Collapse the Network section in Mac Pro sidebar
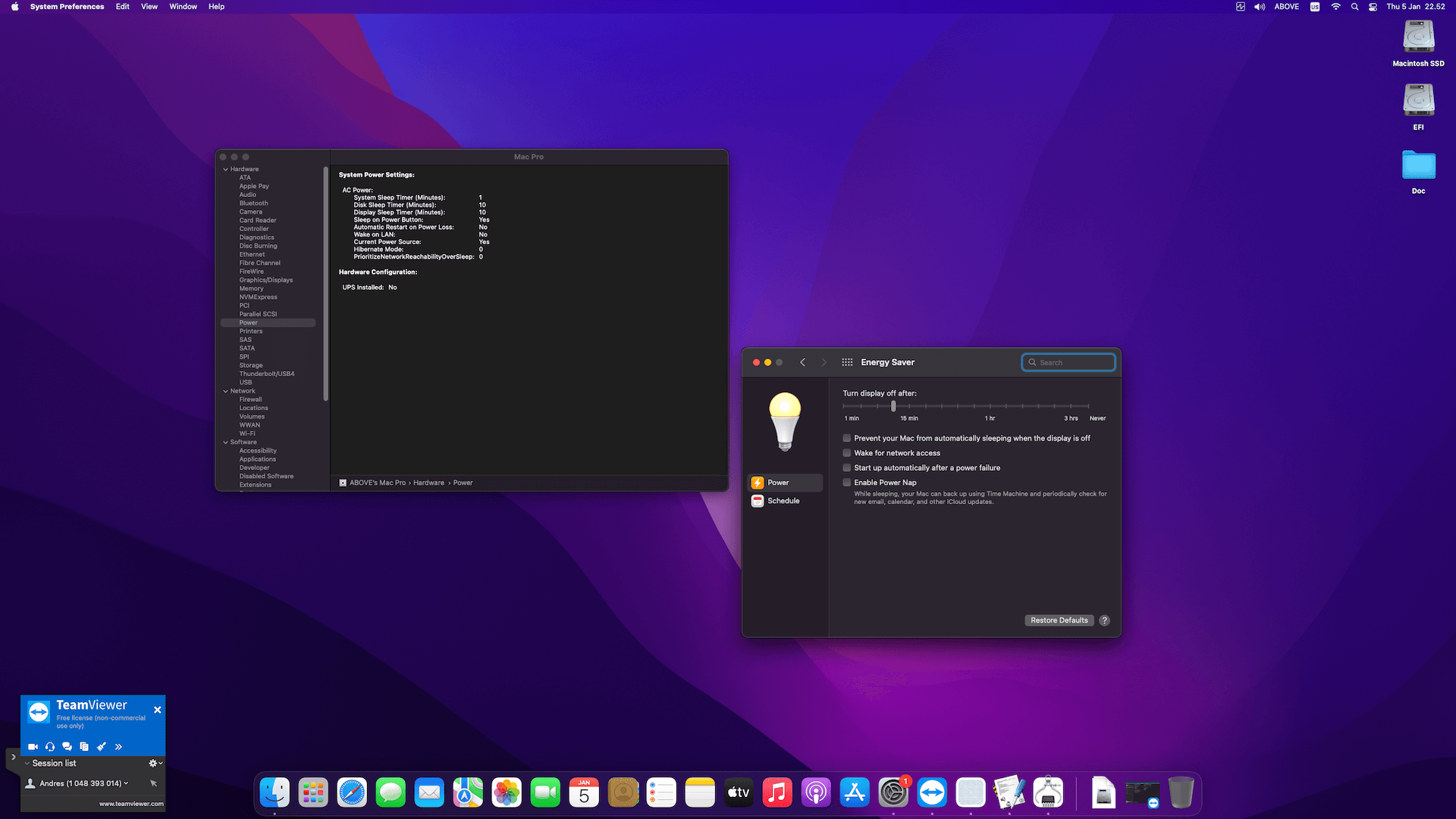 click(x=225, y=391)
